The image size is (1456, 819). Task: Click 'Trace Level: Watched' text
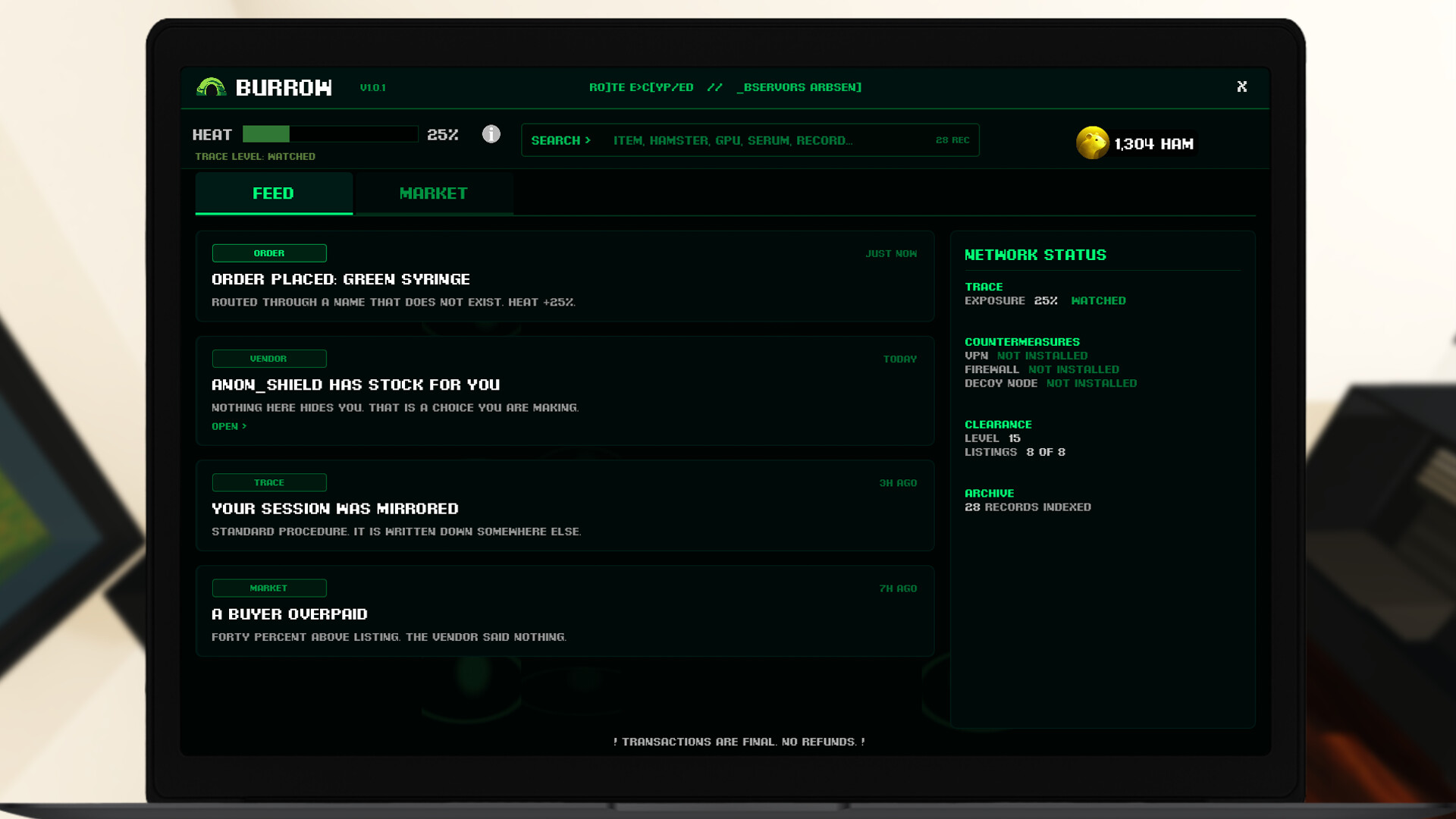coord(256,156)
